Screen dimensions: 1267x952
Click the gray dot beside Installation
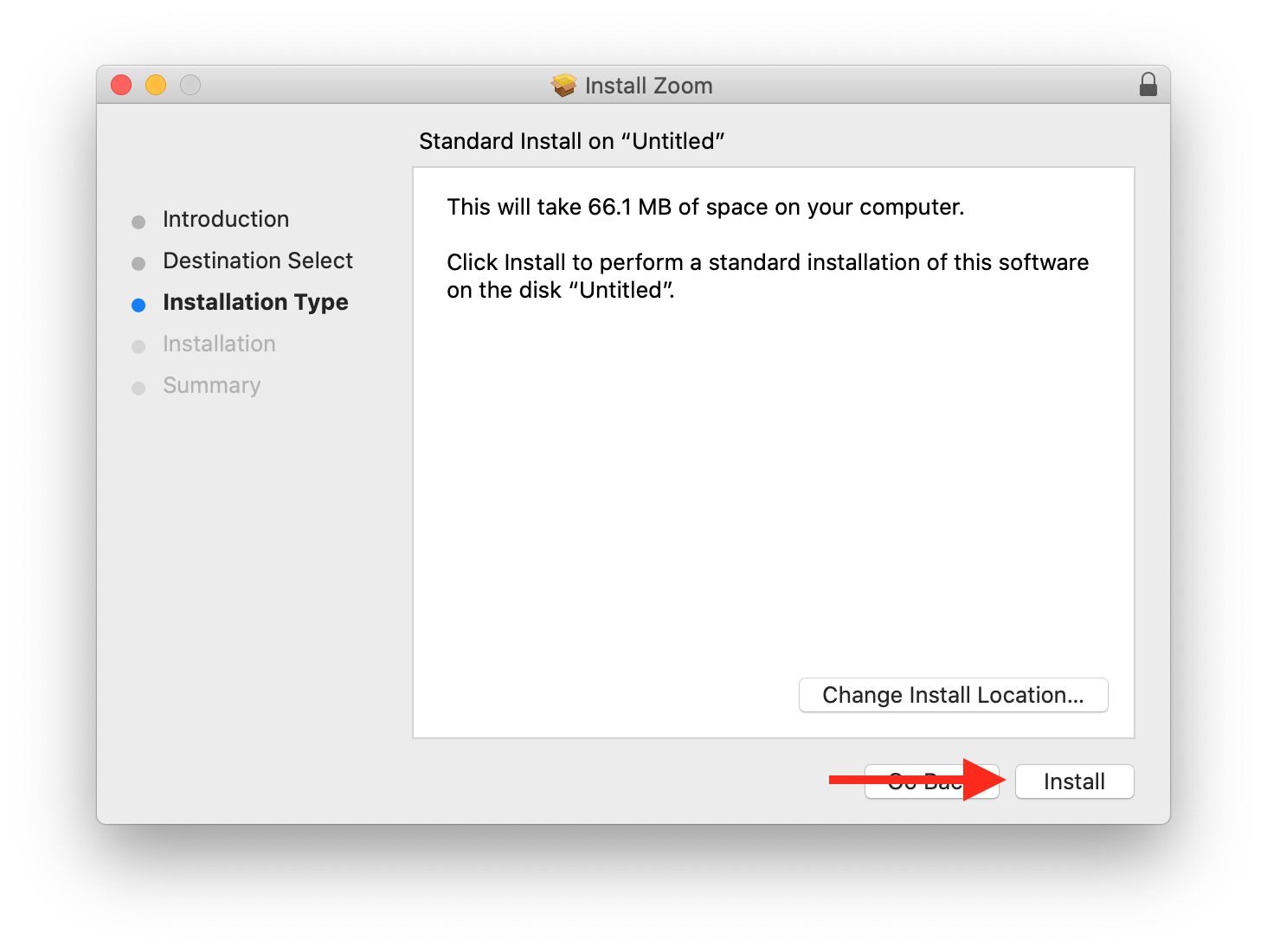coord(138,346)
